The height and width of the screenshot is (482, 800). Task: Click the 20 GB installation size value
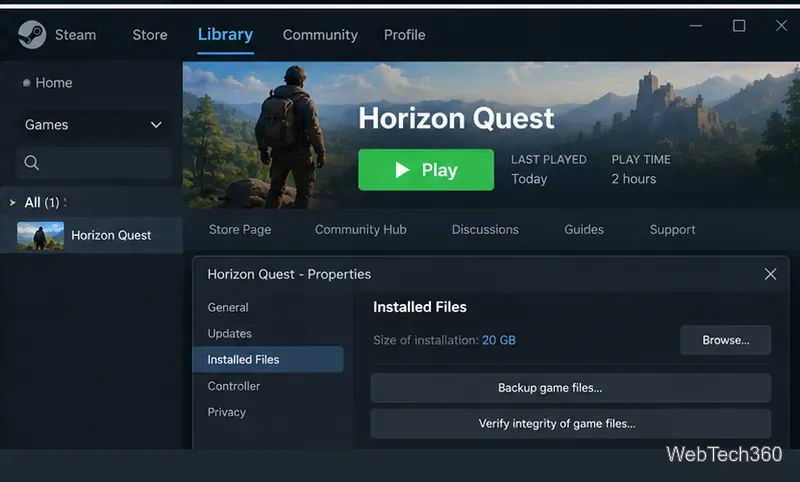pyautogui.click(x=499, y=340)
